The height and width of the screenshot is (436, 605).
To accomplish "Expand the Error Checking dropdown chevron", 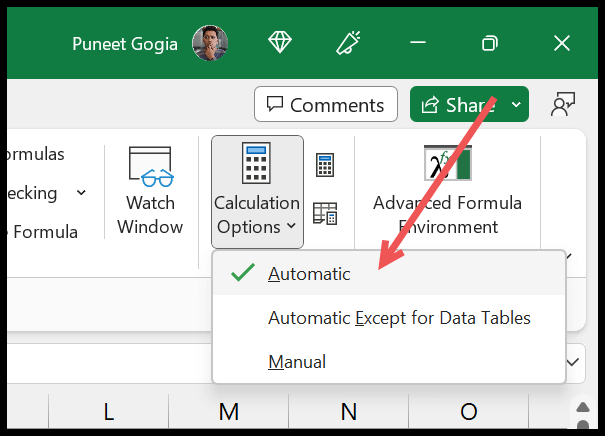I will [x=81, y=192].
